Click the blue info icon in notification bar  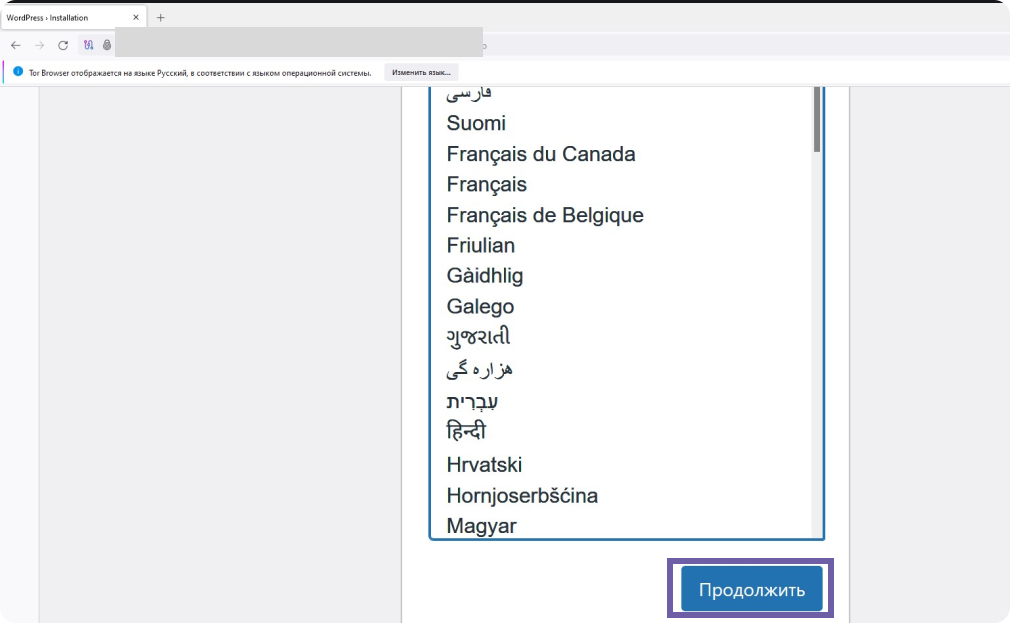(18, 72)
